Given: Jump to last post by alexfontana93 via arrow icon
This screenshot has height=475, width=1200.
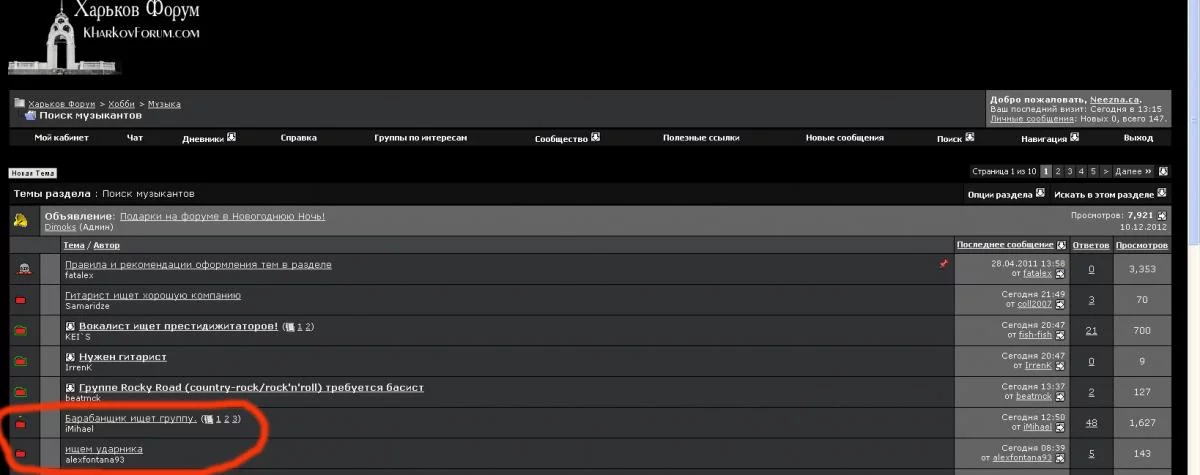Looking at the screenshot, I should (x=1060, y=458).
